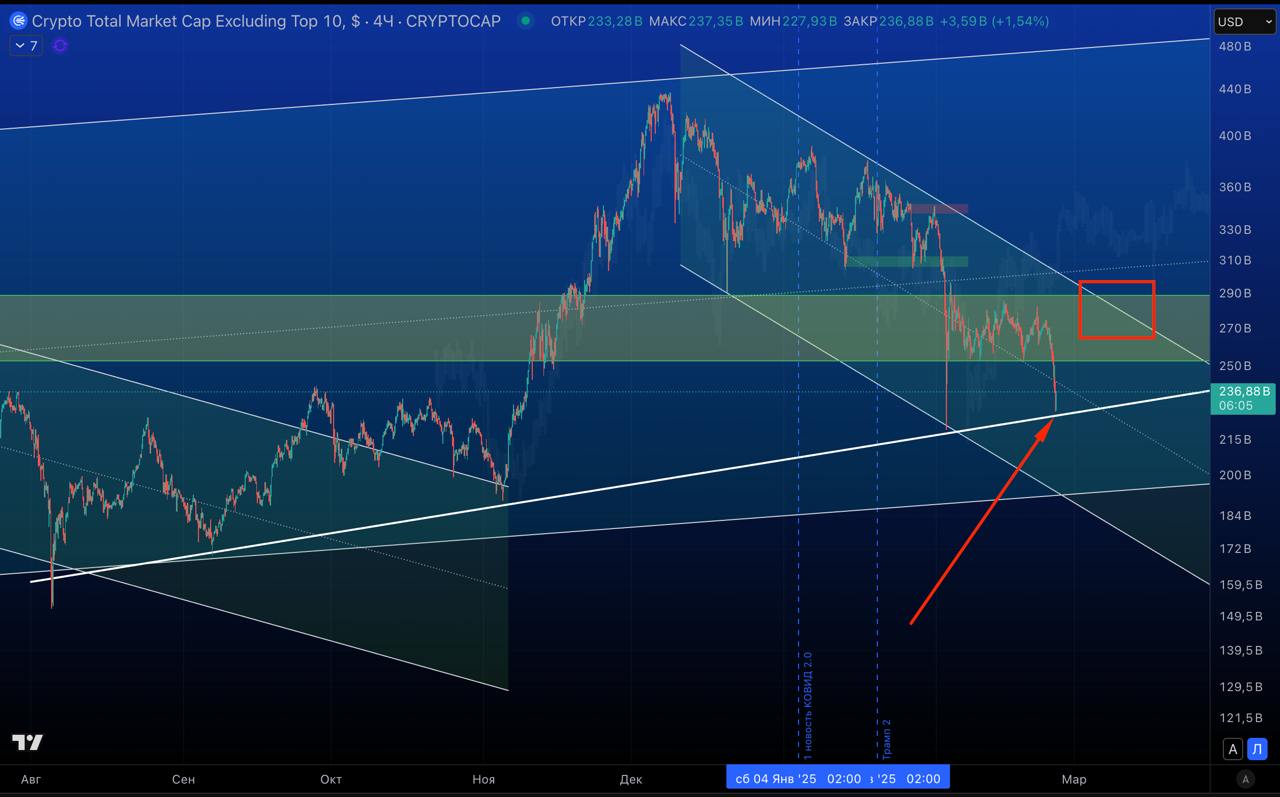Click the round A button in the axis corner
Image resolution: width=1280 pixels, height=797 pixels.
point(1245,779)
